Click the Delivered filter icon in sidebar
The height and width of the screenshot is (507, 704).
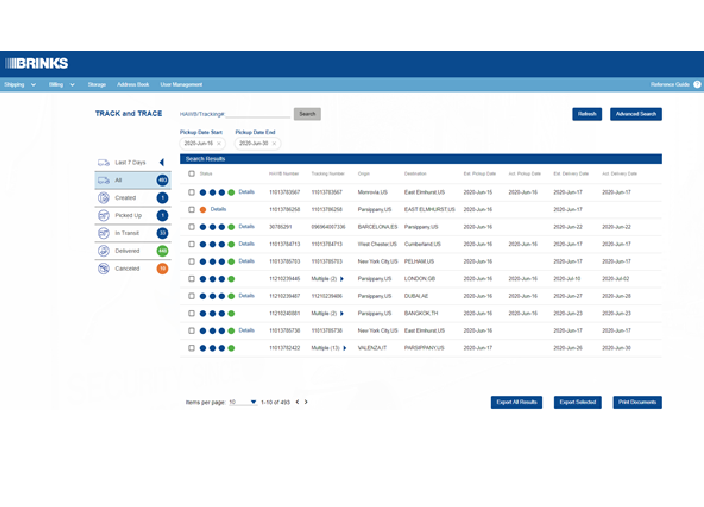tap(104, 251)
